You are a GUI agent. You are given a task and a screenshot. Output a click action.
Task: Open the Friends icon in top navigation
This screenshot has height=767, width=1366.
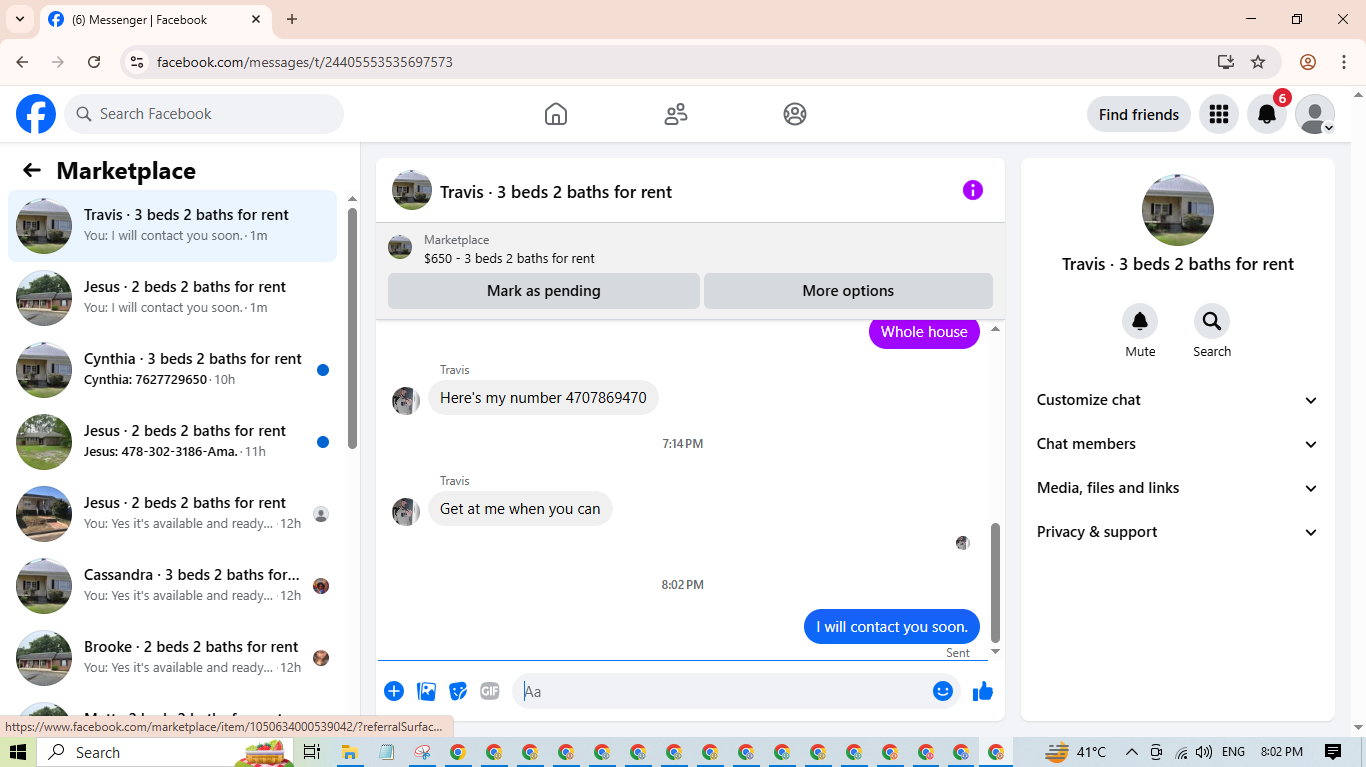(676, 114)
